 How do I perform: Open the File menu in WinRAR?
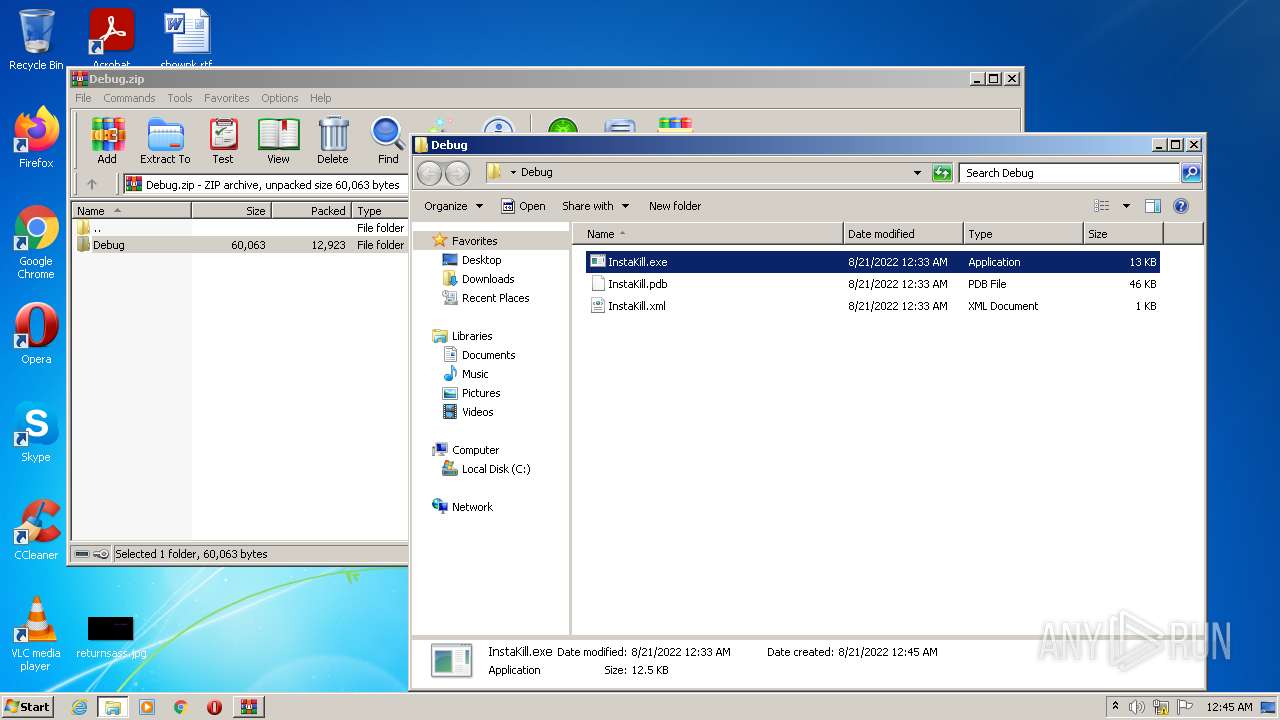83,98
